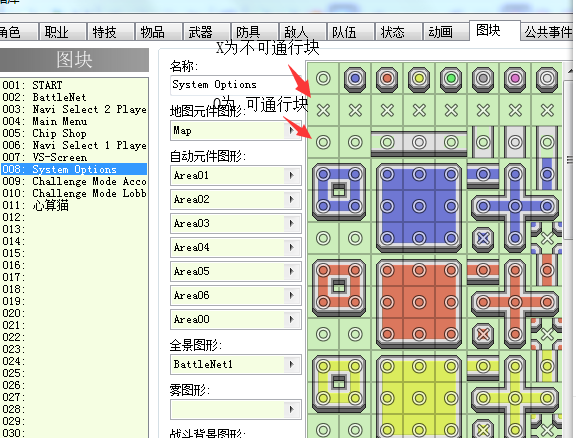Select the gray button tile in the tileset
Screen dimensions: 576x438
[x=483, y=78]
